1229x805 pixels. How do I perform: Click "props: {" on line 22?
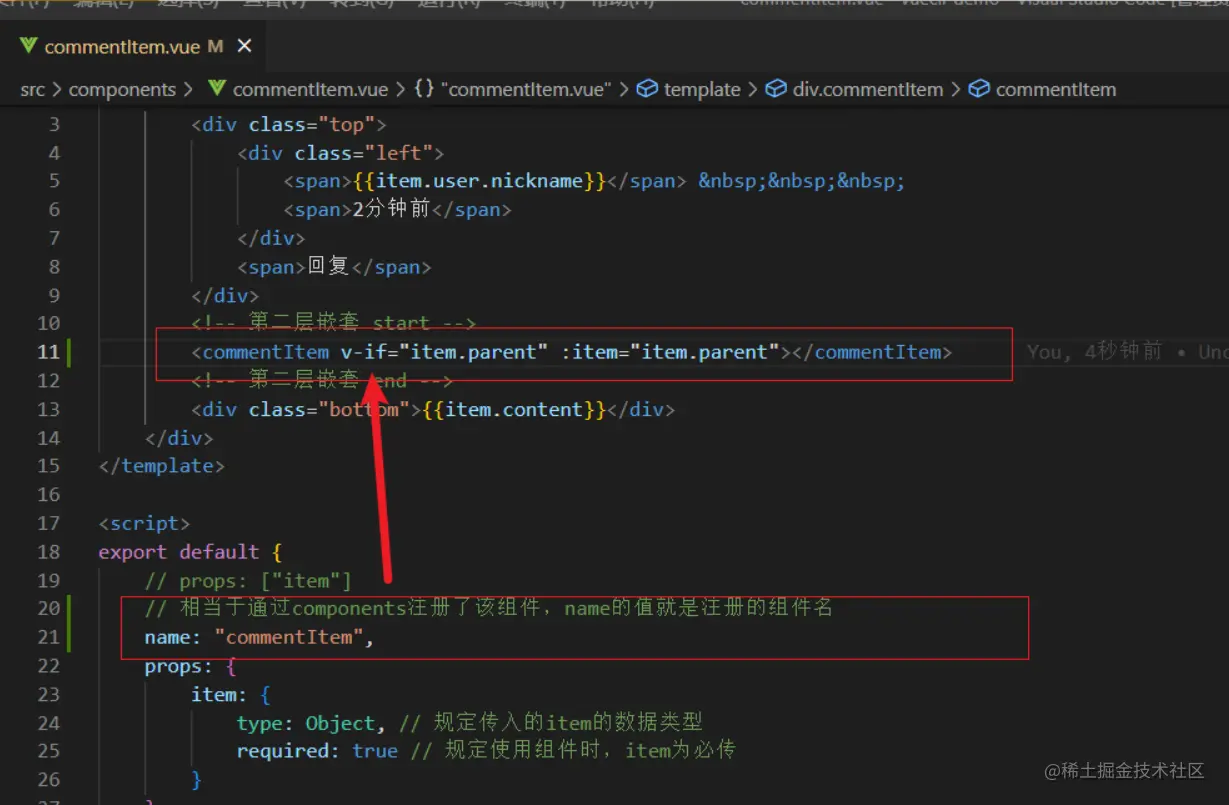pos(190,666)
